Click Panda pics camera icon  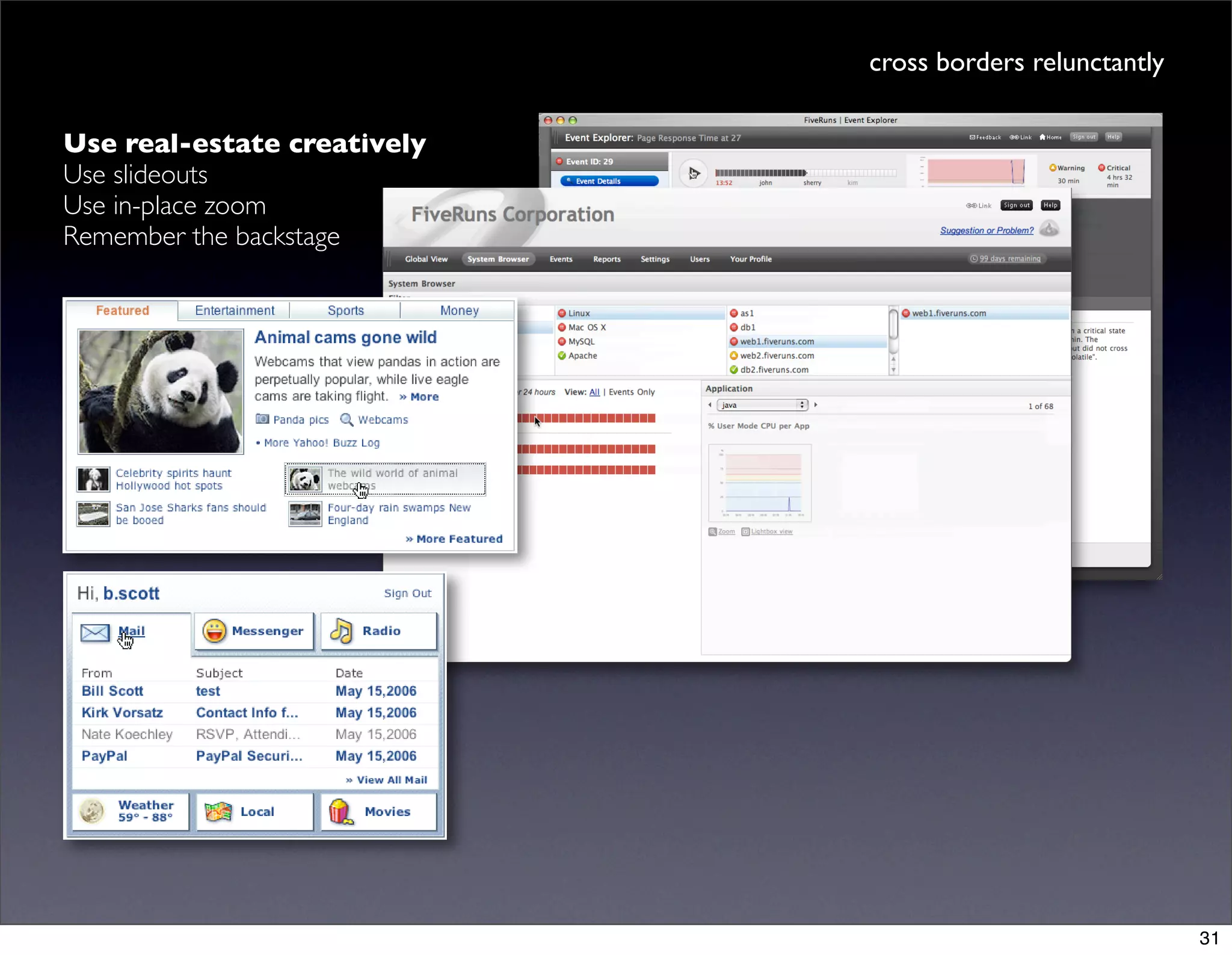point(262,419)
